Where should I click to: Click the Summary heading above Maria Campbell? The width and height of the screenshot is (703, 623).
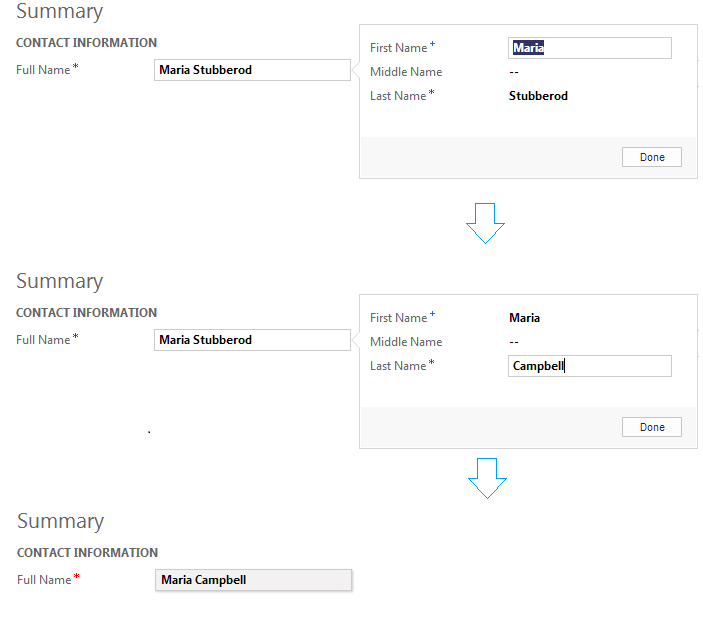pyautogui.click(x=60, y=521)
